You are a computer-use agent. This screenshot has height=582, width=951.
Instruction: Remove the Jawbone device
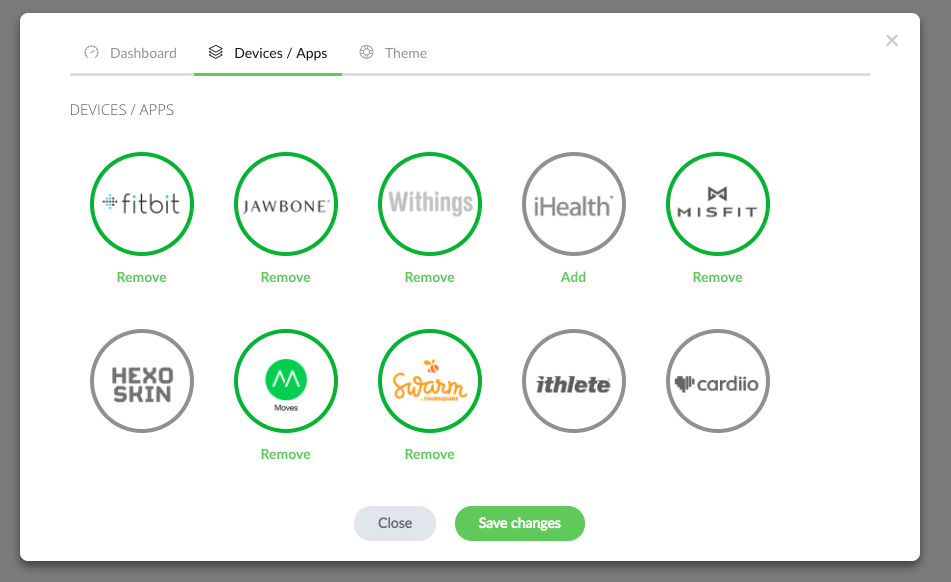pos(286,277)
